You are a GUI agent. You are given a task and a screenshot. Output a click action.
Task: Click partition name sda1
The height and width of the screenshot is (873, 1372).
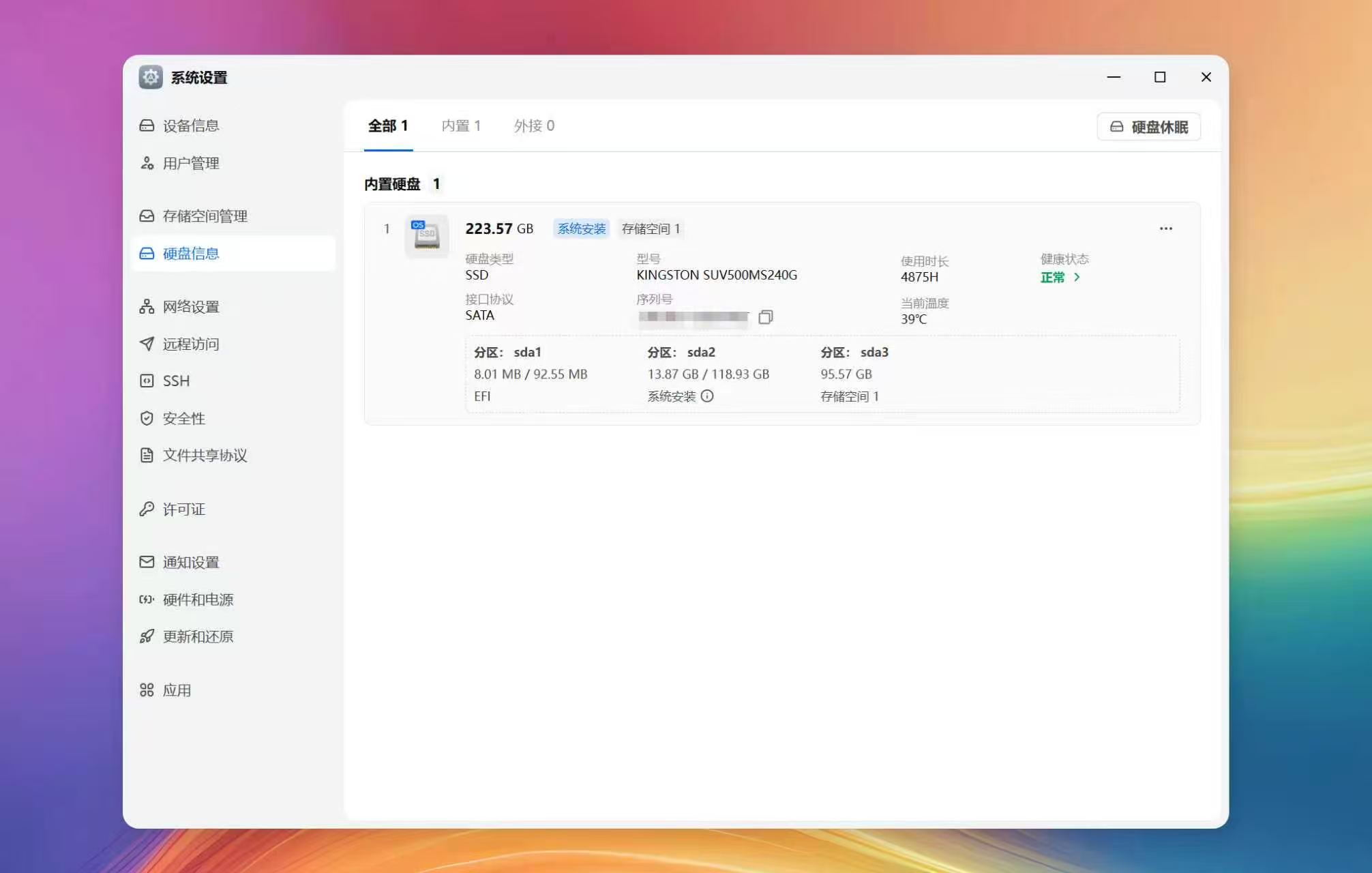point(527,353)
